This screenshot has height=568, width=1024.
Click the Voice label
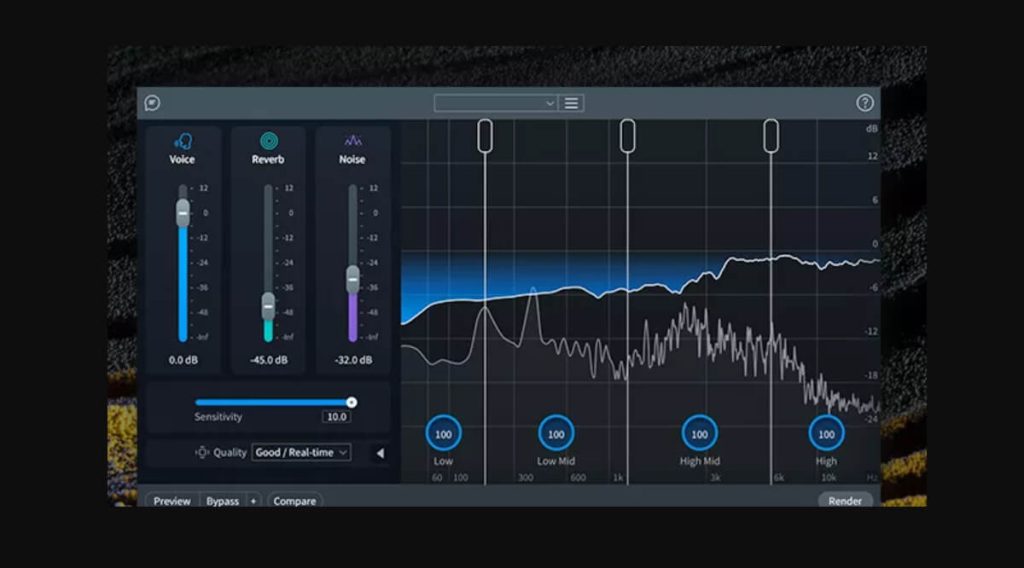(x=182, y=159)
